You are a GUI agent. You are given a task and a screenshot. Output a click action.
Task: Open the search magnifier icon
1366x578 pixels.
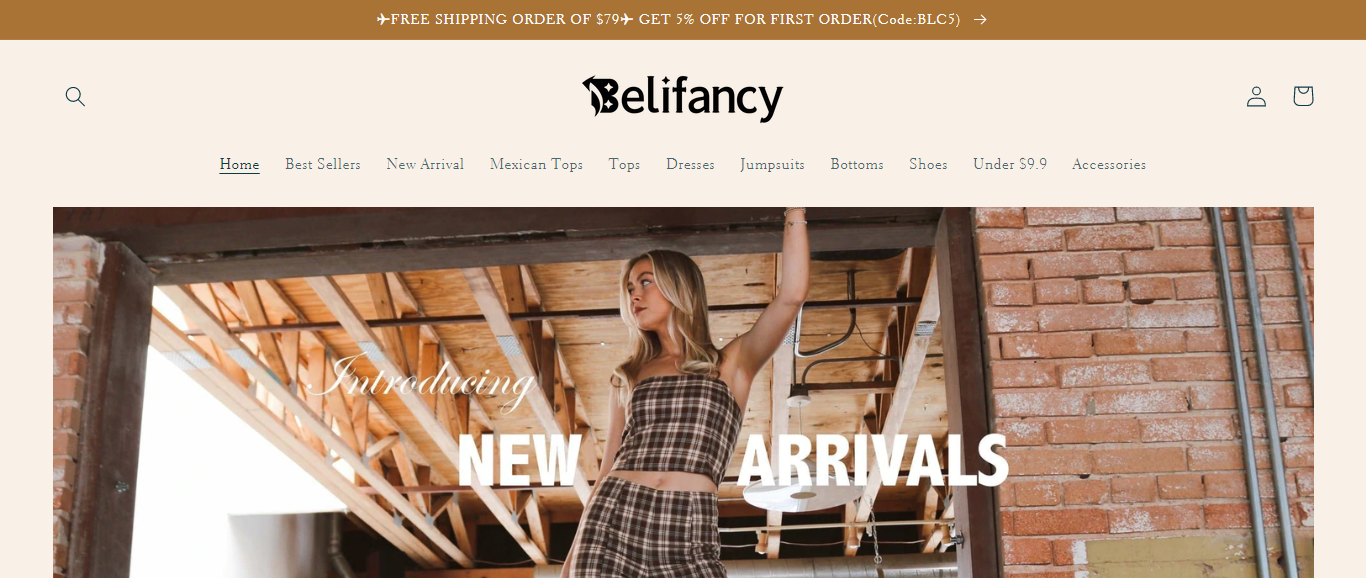[x=75, y=96]
